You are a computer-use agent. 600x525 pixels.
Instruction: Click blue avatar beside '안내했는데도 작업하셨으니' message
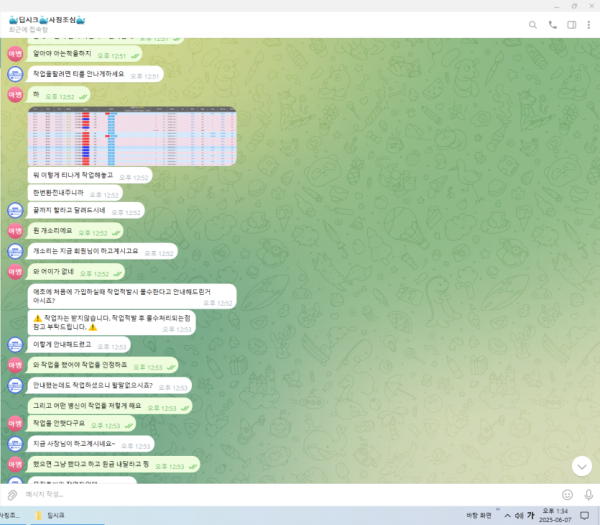(x=15, y=385)
